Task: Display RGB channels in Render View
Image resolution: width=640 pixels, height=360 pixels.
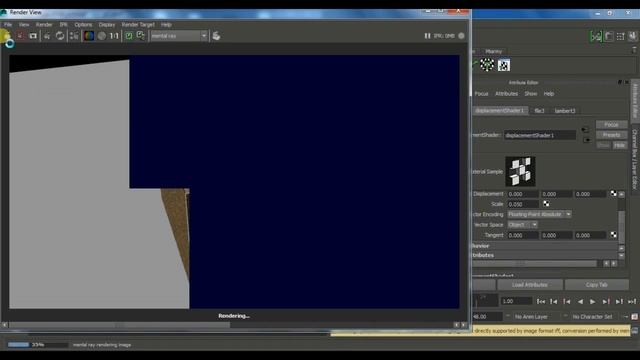Action: (x=89, y=36)
